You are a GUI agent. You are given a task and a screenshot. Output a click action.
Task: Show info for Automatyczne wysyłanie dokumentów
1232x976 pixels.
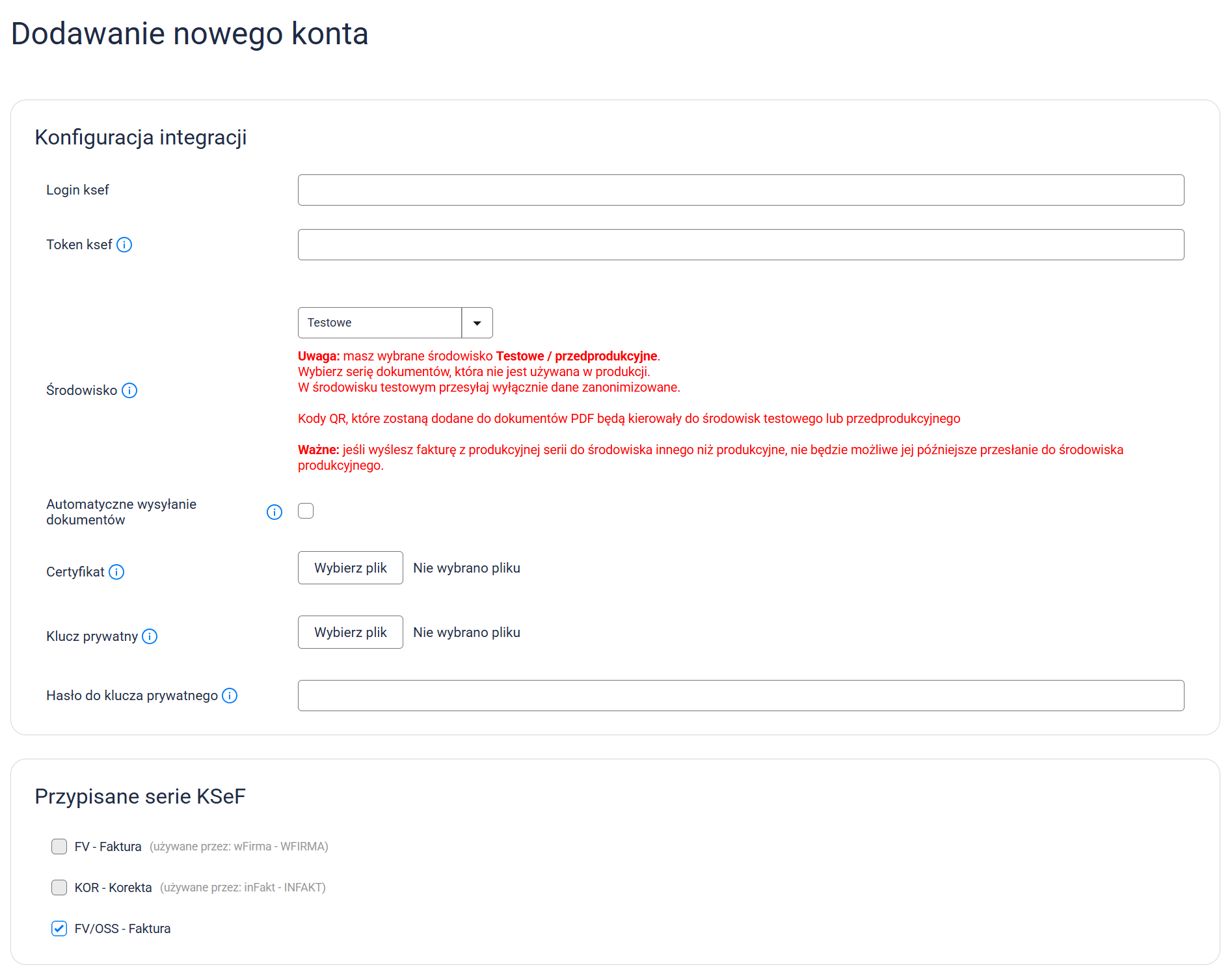coord(275,512)
